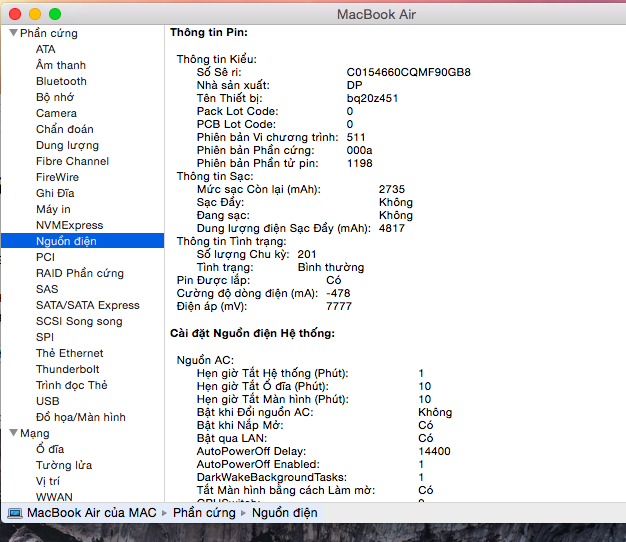Select Chẩn đoán in the sidebar
This screenshot has width=626, height=542.
(65, 129)
